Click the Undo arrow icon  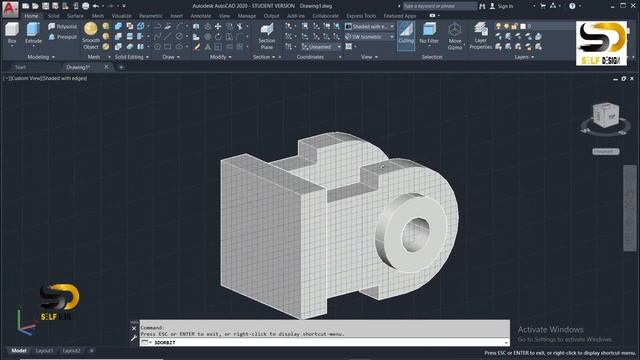pyautogui.click(x=96, y=6)
